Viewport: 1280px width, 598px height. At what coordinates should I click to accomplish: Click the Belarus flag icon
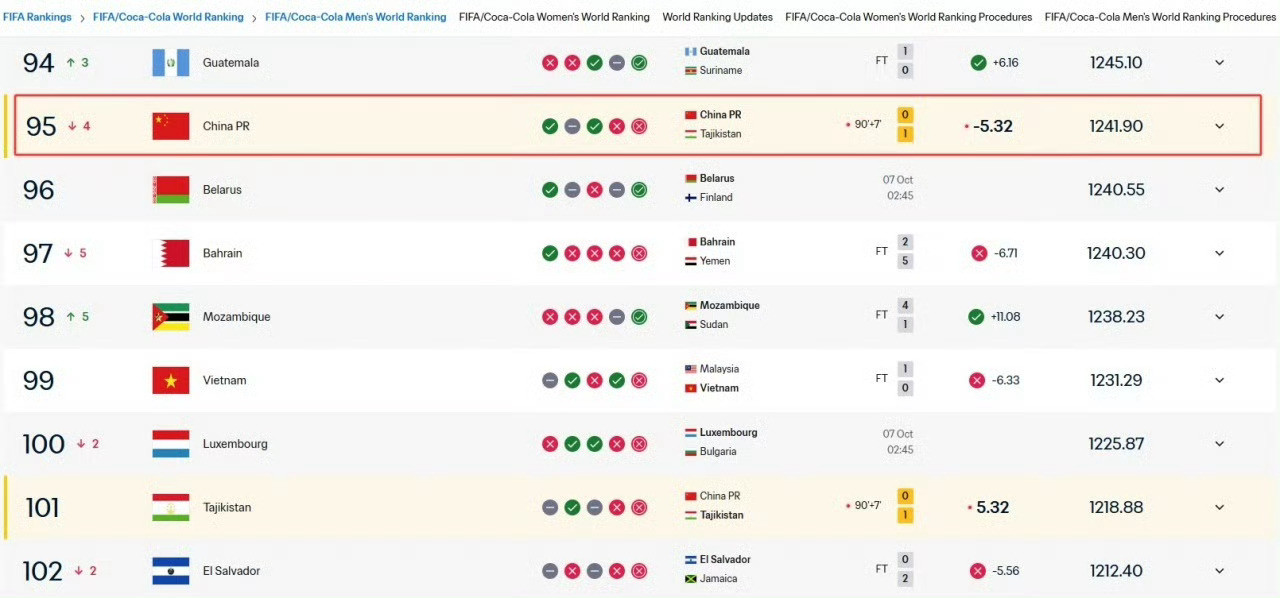170,190
